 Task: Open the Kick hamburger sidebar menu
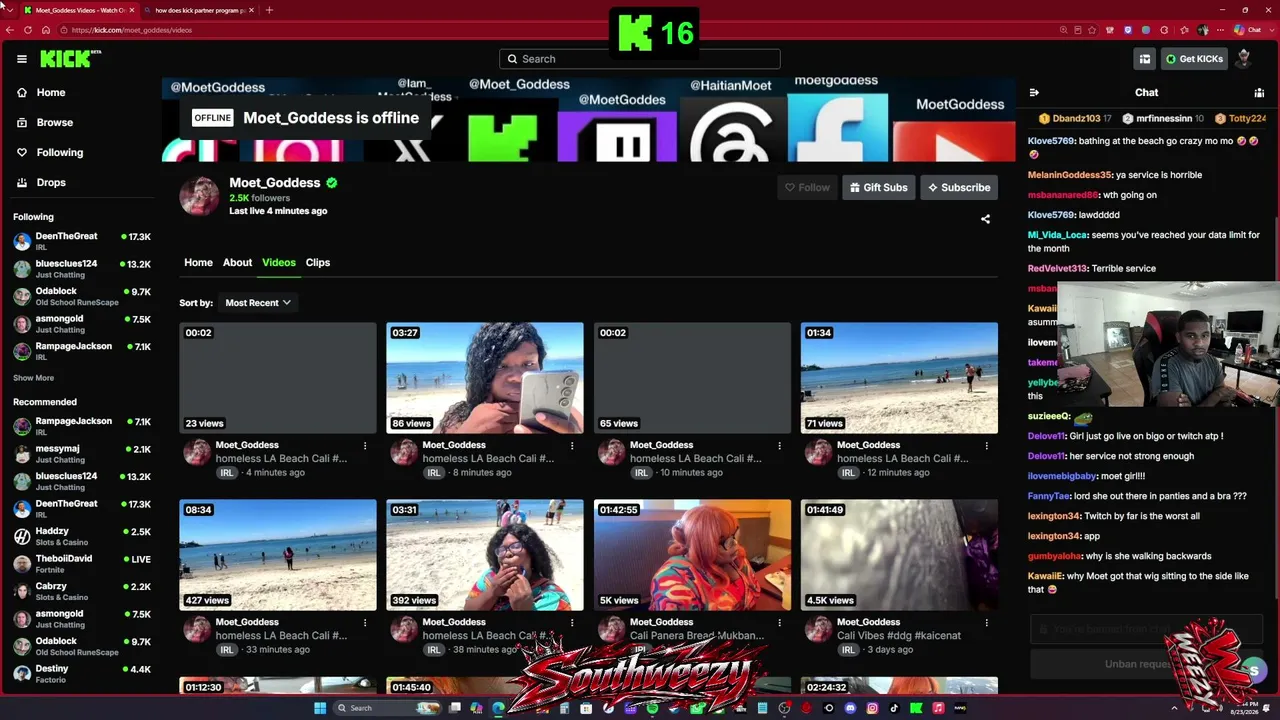coord(21,59)
